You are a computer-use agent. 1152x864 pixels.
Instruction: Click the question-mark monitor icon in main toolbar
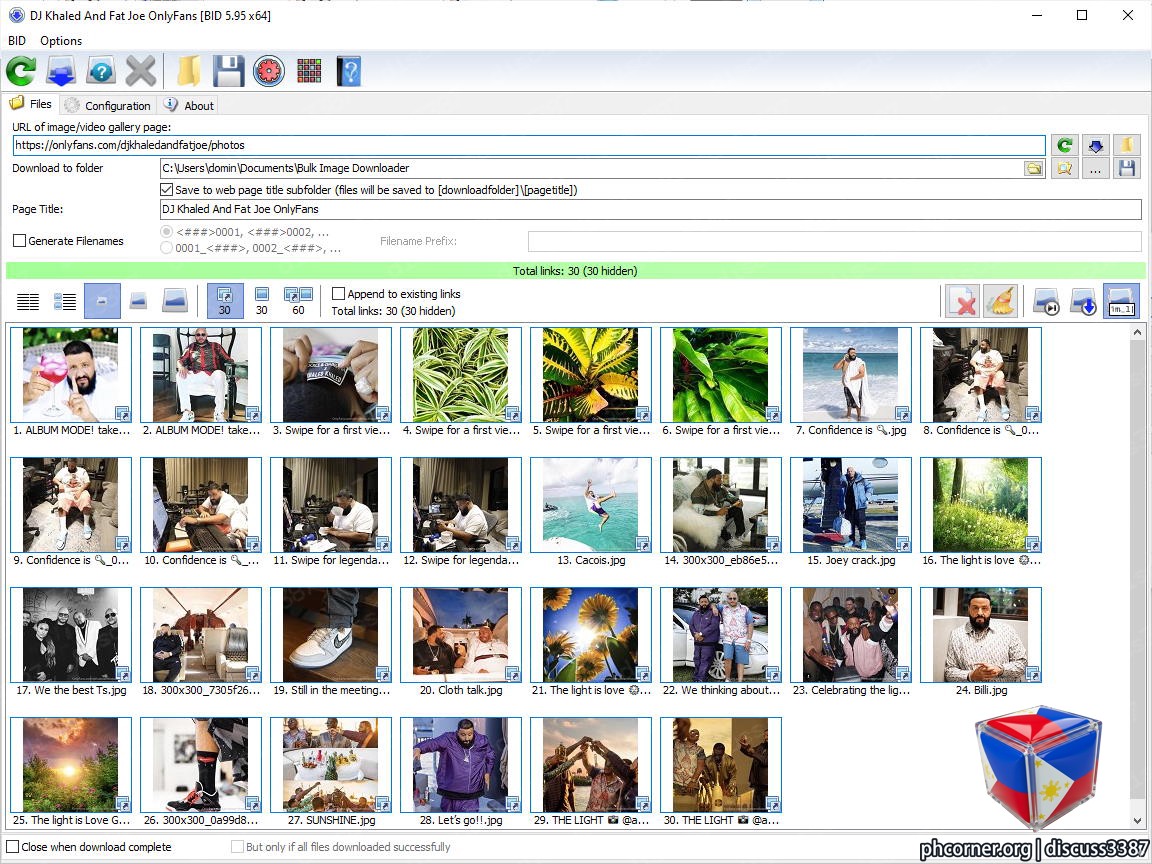coord(101,71)
